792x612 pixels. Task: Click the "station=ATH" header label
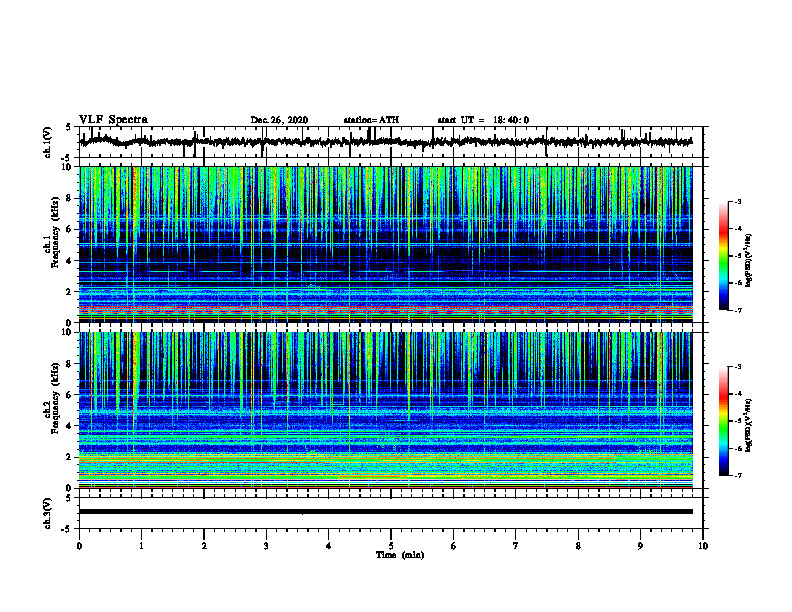point(371,120)
